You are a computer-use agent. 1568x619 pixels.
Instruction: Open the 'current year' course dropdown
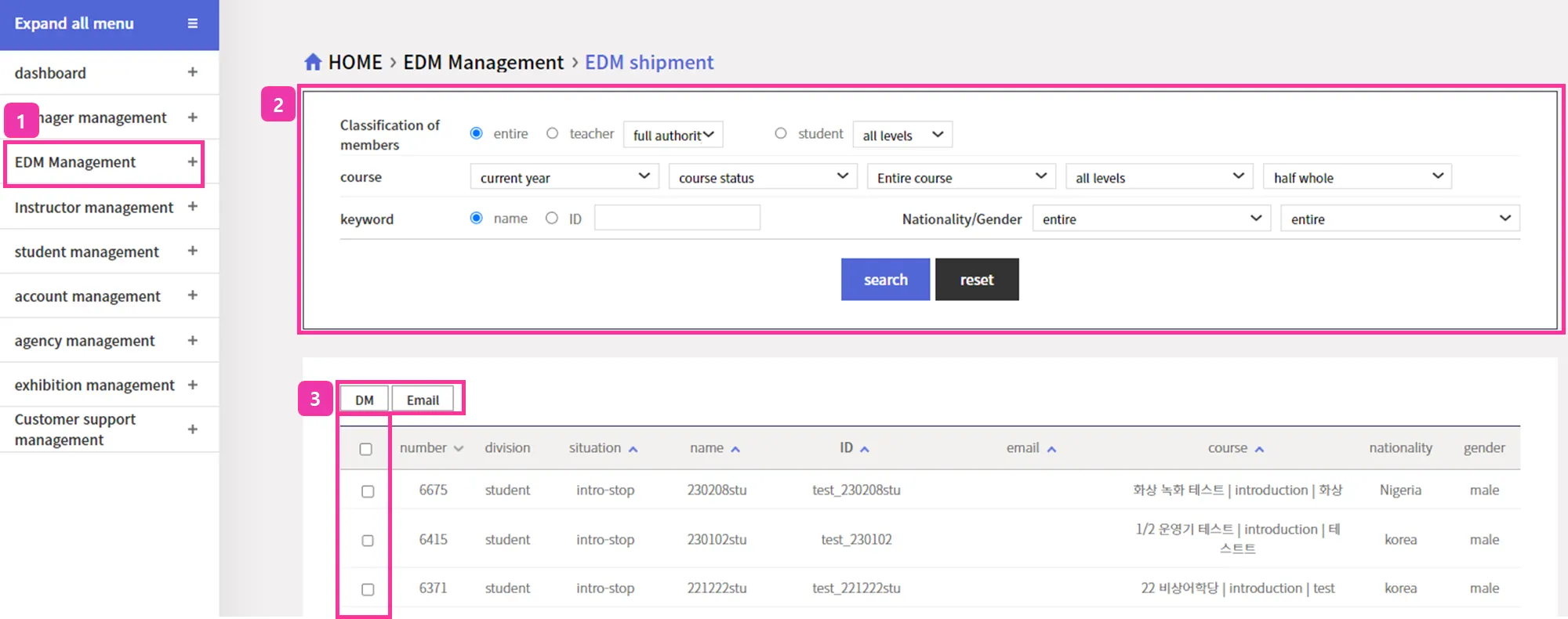click(x=564, y=177)
